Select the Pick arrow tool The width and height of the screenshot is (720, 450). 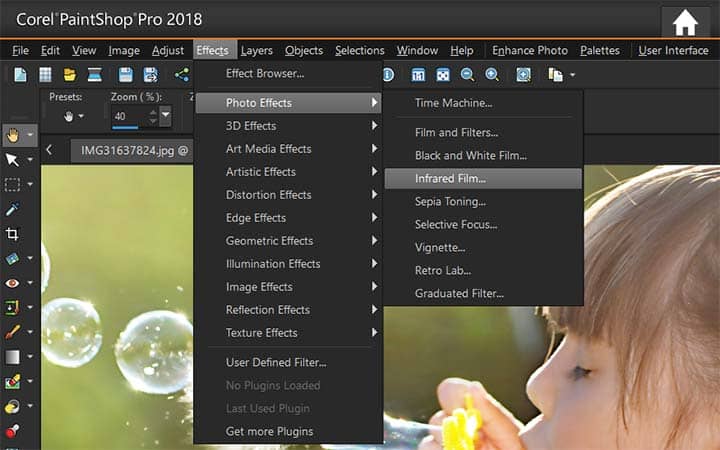point(12,160)
